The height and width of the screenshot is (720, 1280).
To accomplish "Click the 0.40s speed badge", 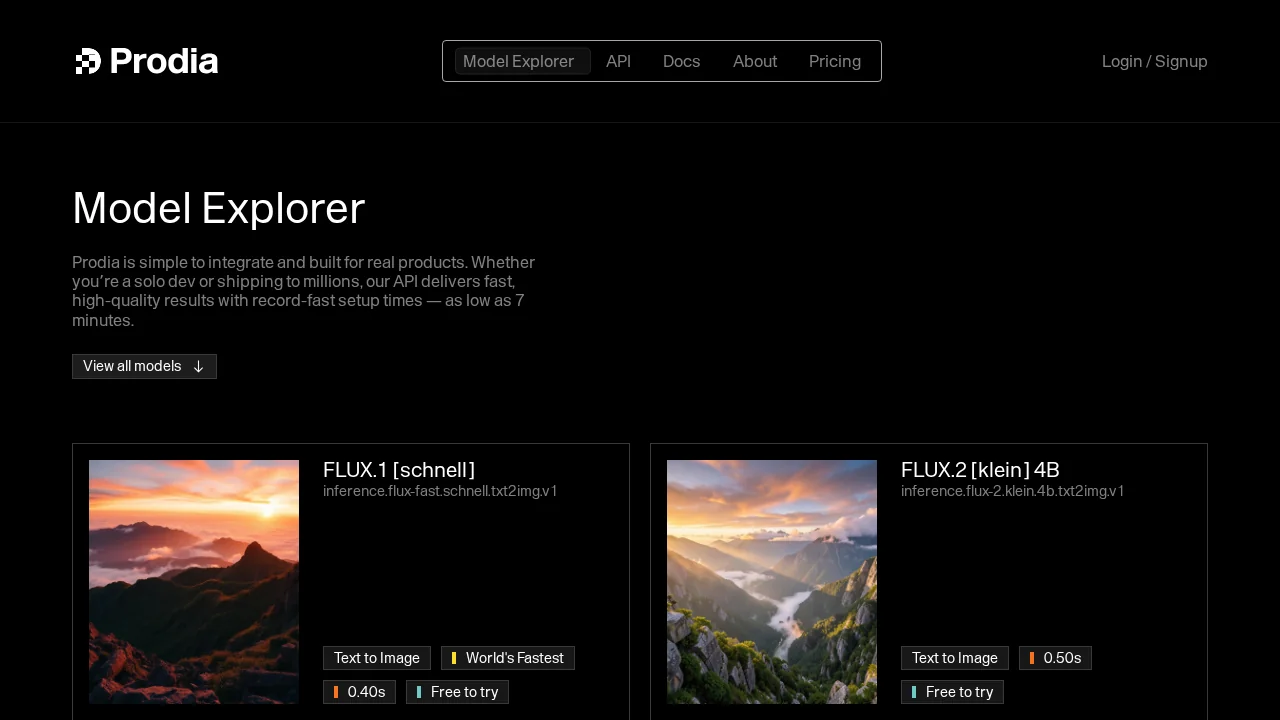I will coord(359,691).
